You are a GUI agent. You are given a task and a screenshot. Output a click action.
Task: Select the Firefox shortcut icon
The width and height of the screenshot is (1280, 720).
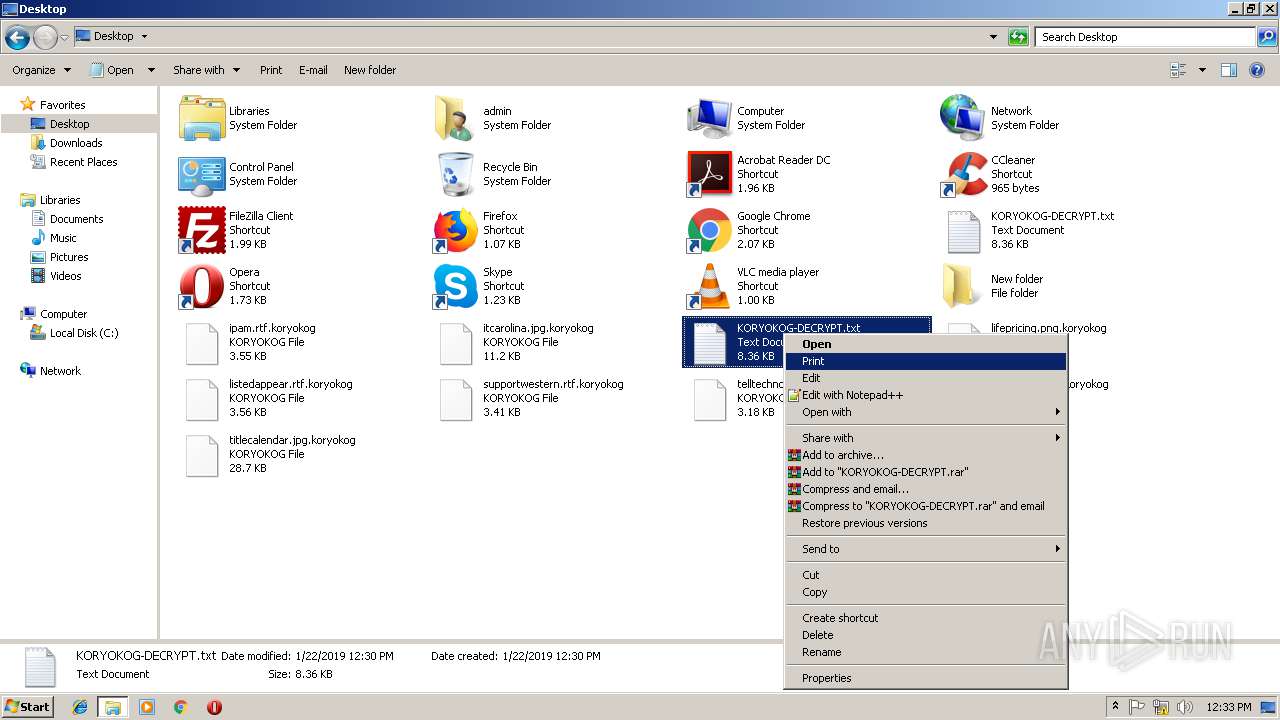[456, 230]
